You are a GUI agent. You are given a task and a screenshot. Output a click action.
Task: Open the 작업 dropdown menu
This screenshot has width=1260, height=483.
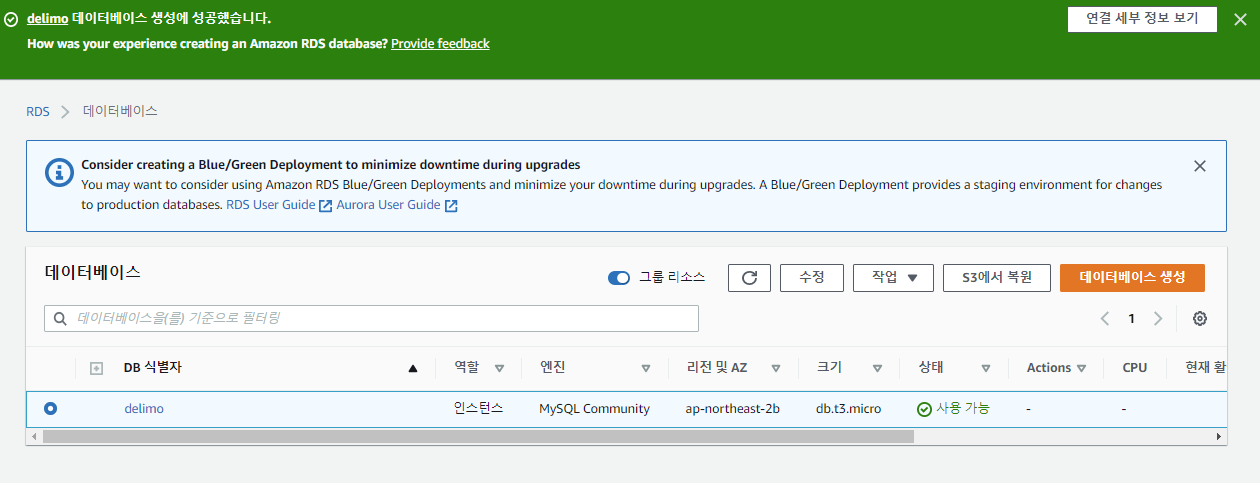tap(893, 278)
